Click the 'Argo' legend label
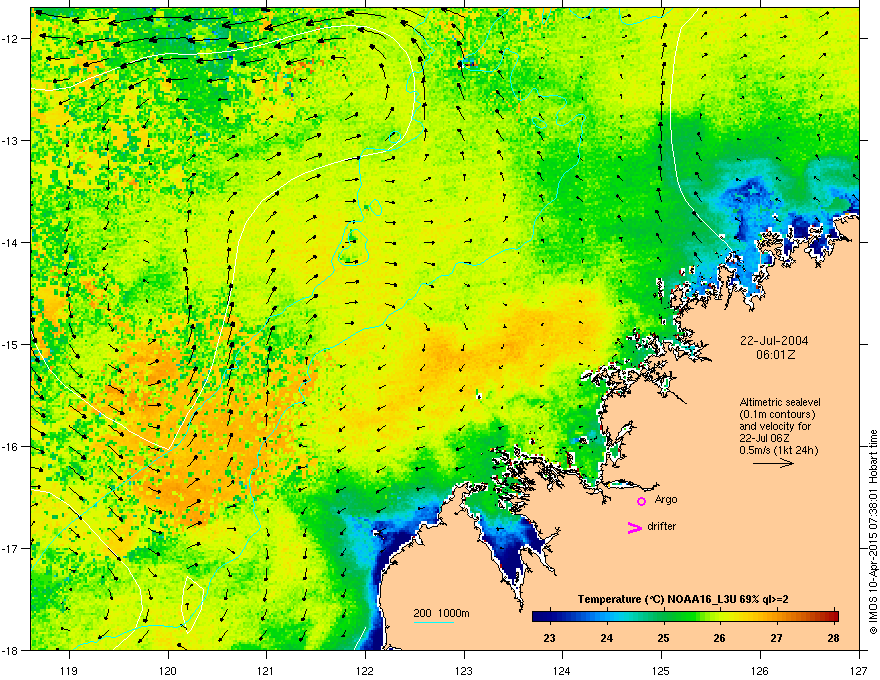This screenshot has width=880, height=680. (x=666, y=499)
